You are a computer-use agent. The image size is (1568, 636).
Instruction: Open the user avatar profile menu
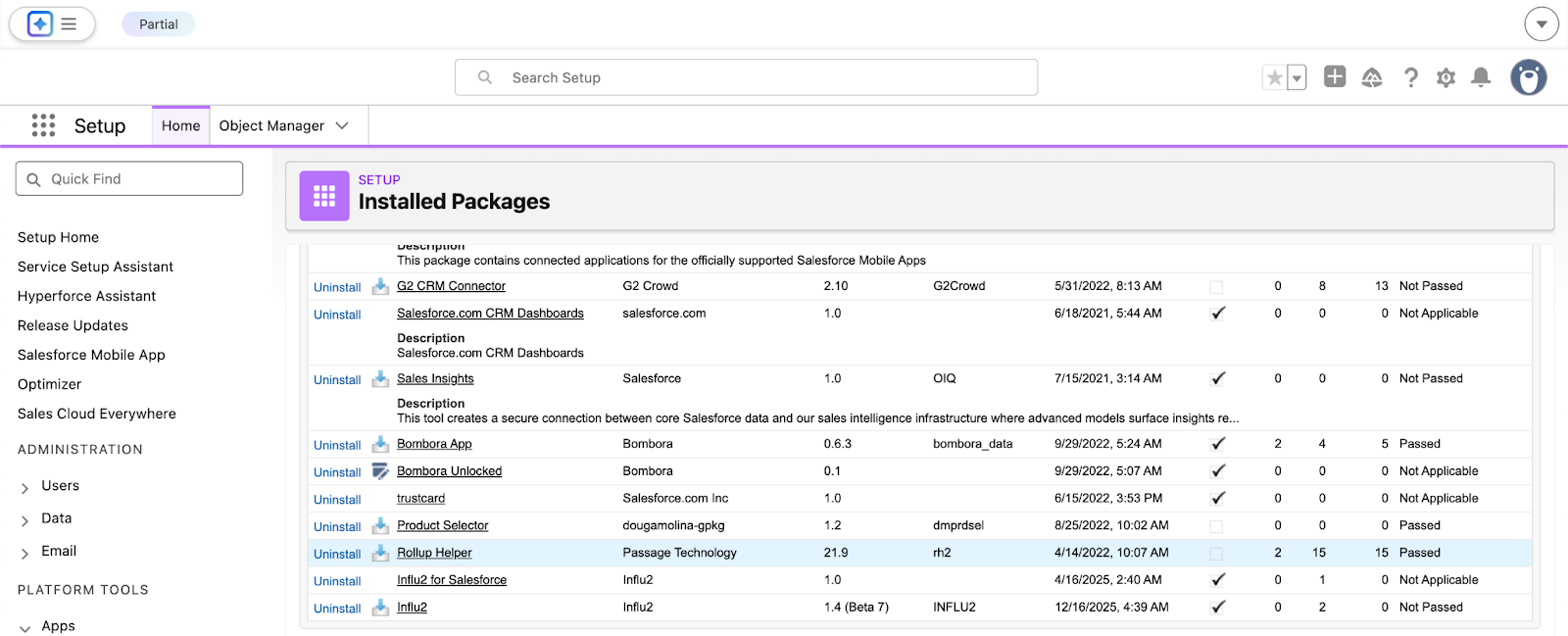[x=1528, y=76]
